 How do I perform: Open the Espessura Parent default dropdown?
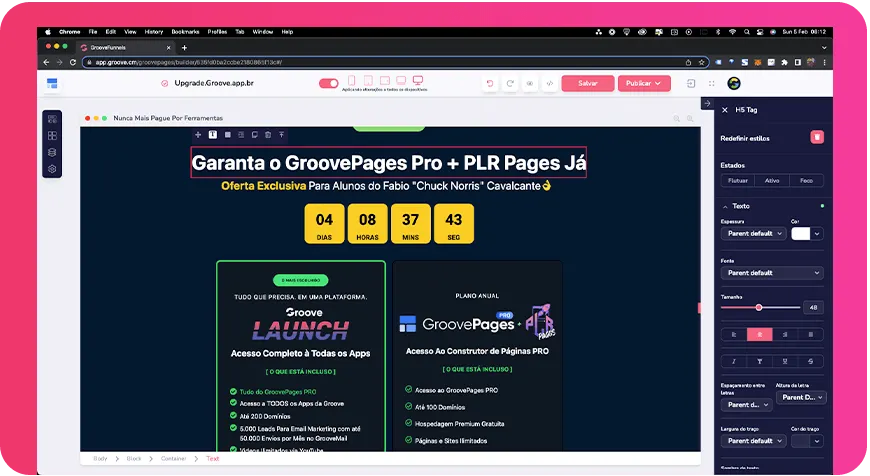(753, 234)
